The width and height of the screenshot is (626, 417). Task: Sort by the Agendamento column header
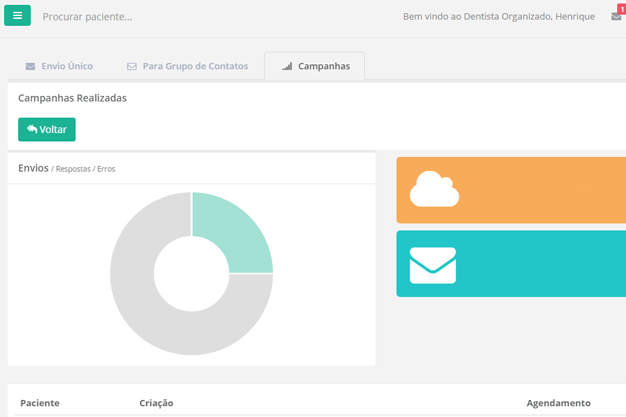[x=558, y=403]
